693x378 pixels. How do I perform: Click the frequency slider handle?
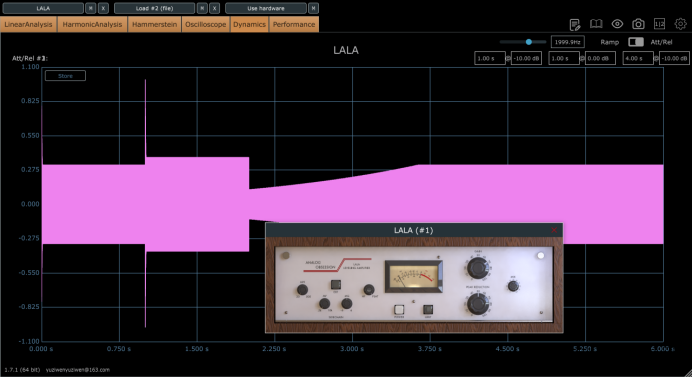529,42
